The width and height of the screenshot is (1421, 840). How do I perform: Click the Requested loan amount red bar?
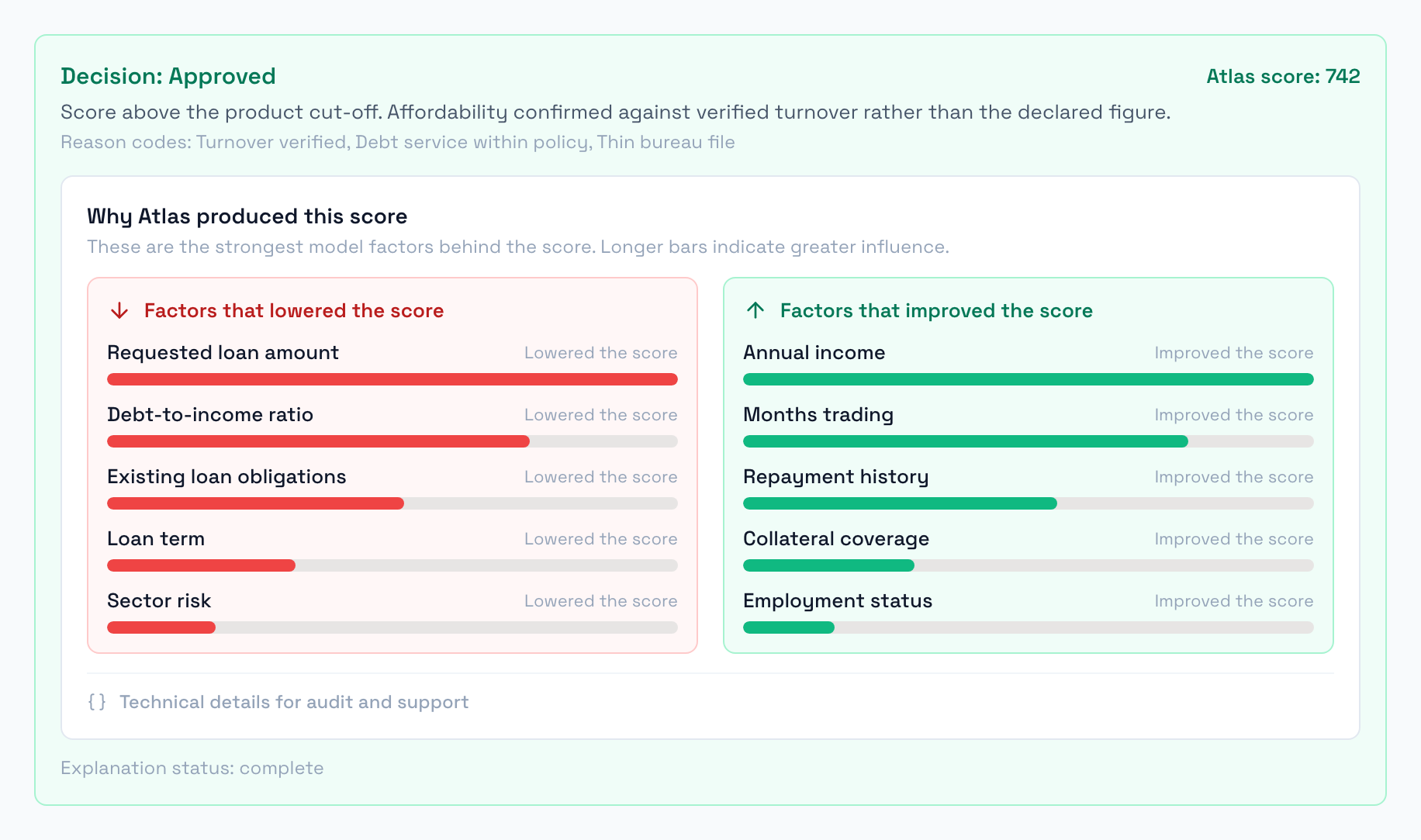click(x=392, y=379)
